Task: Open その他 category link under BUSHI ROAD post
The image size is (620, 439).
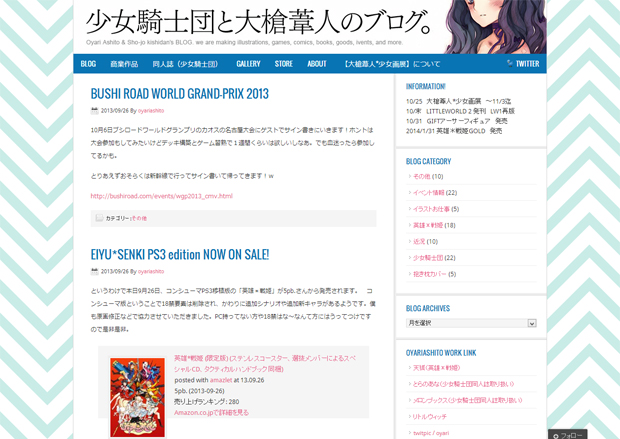Action: tap(139, 218)
